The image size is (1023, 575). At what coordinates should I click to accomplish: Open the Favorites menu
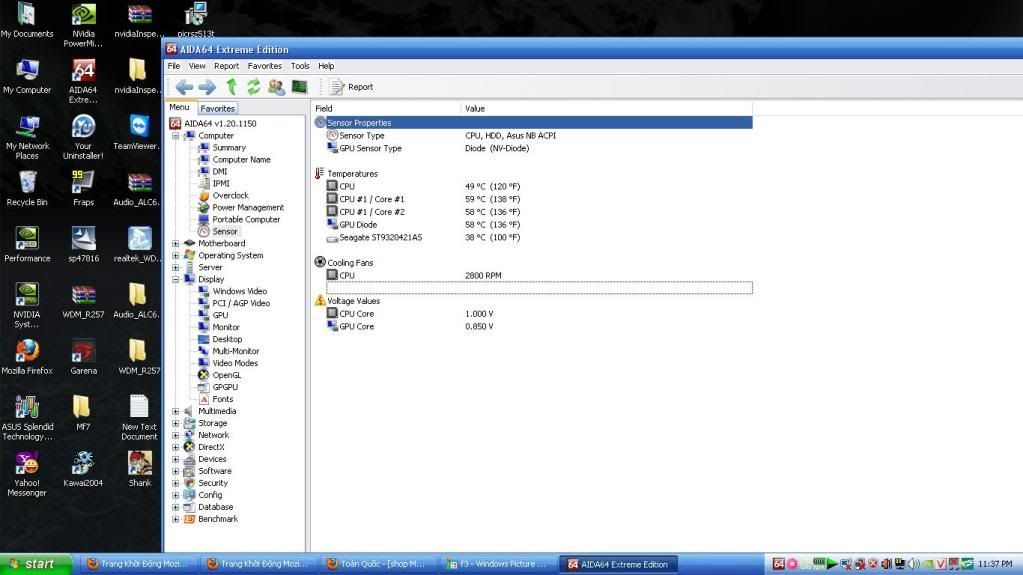coord(265,66)
